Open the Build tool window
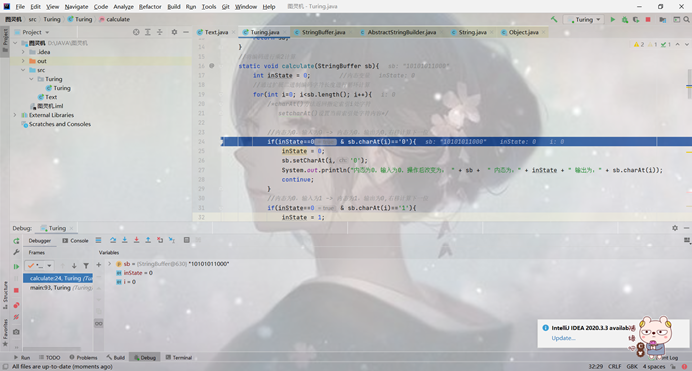692x371 pixels. 116,357
